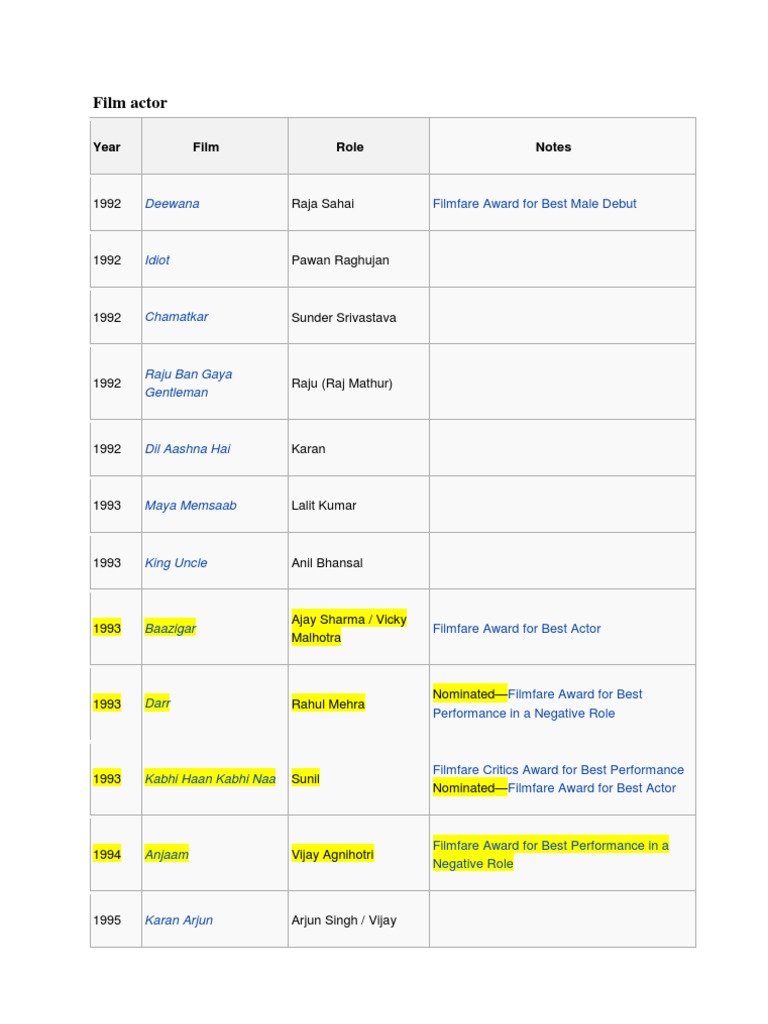Click the role text 'Karan'
Viewport: 768px width, 1024px height.
pos(308,449)
